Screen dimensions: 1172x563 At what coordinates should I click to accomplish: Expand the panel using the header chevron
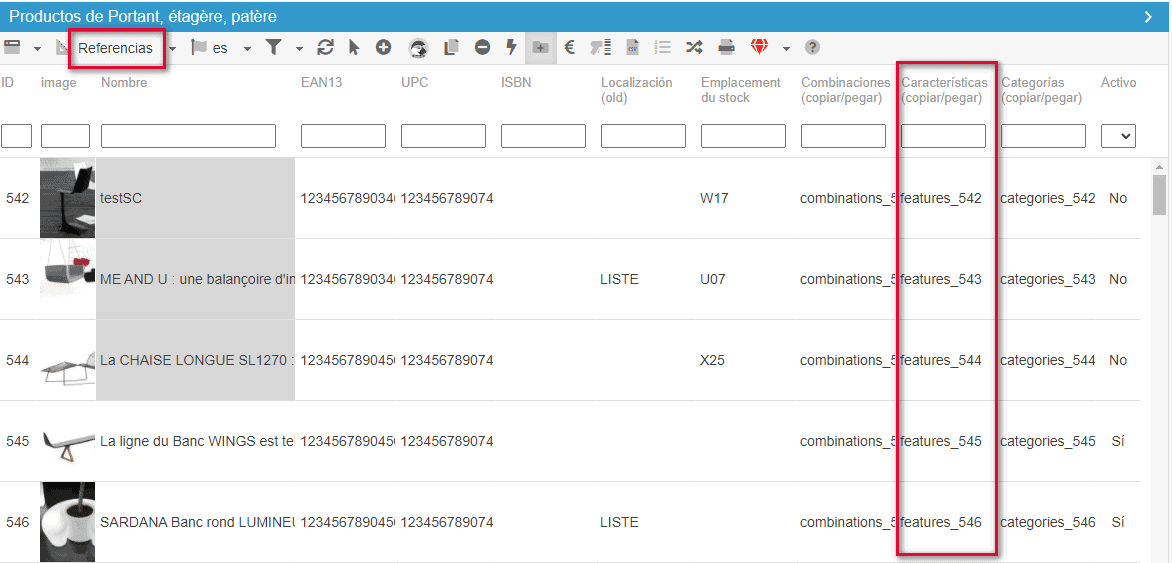pos(1148,16)
